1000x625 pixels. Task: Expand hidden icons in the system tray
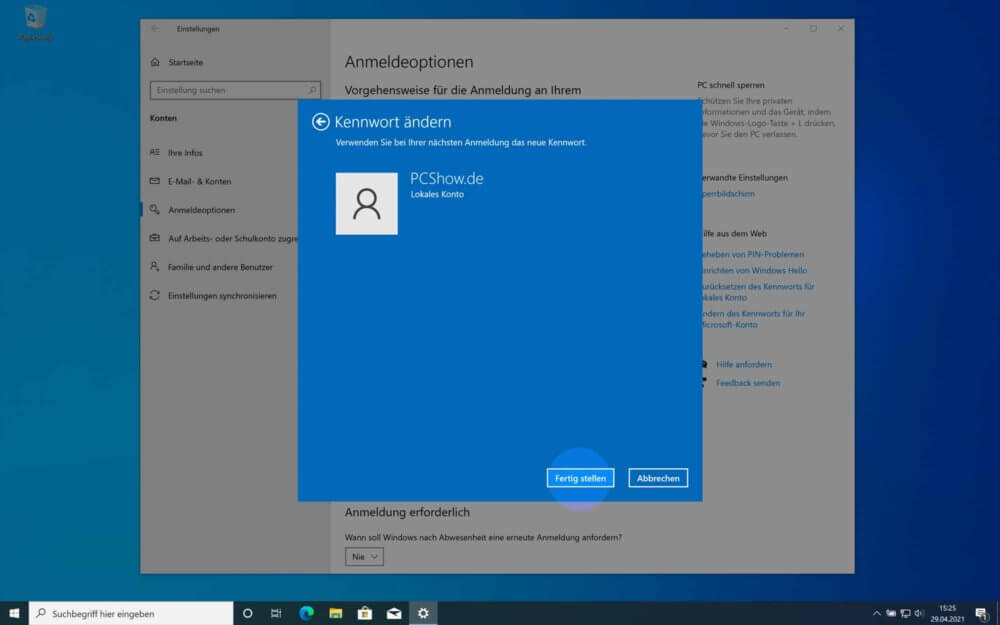(876, 612)
